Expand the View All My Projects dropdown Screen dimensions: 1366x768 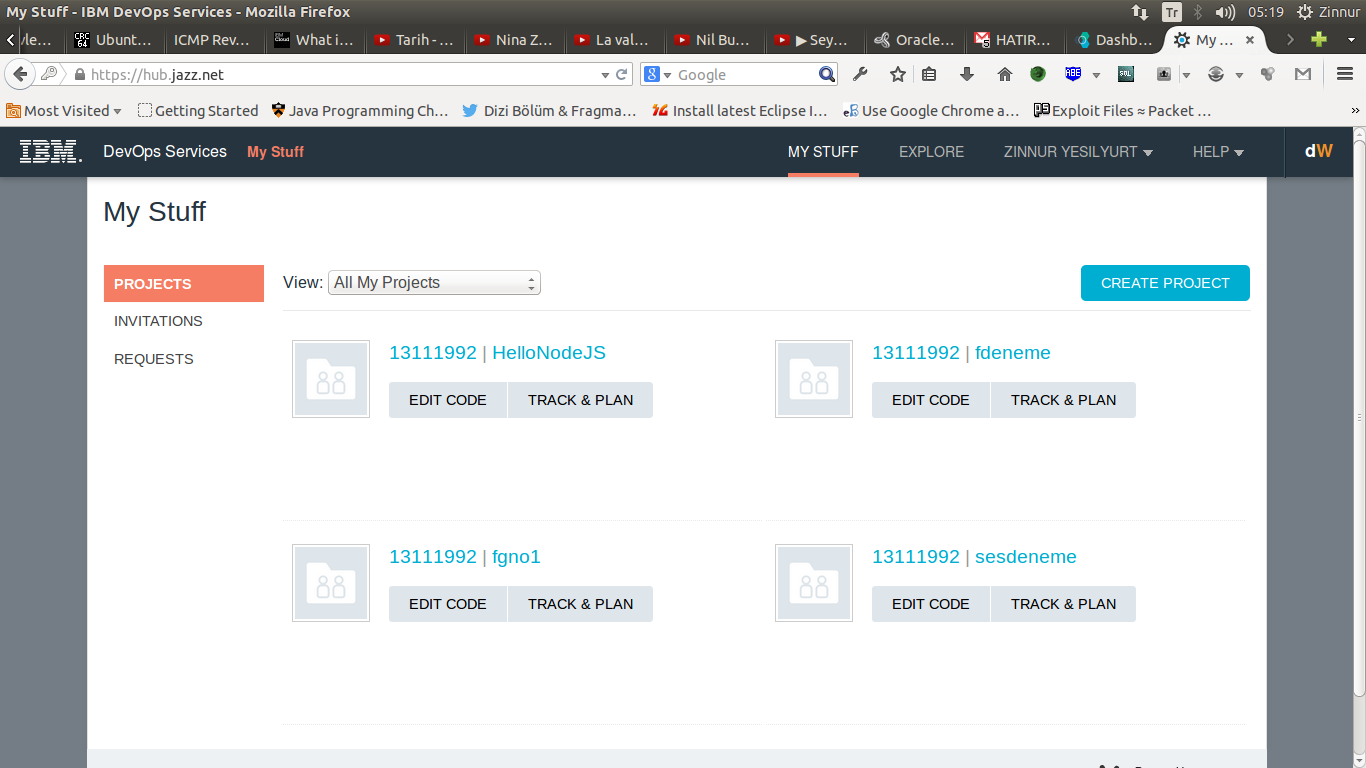[434, 283]
